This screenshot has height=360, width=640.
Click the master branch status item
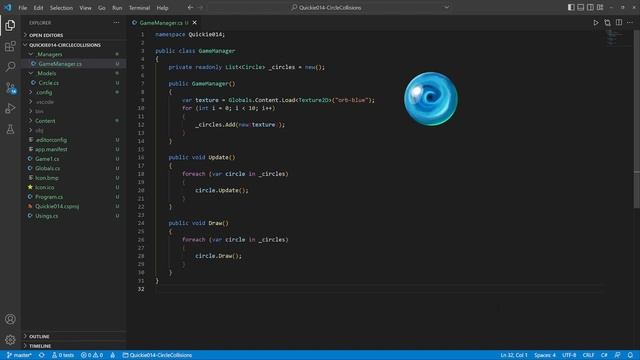(19, 355)
